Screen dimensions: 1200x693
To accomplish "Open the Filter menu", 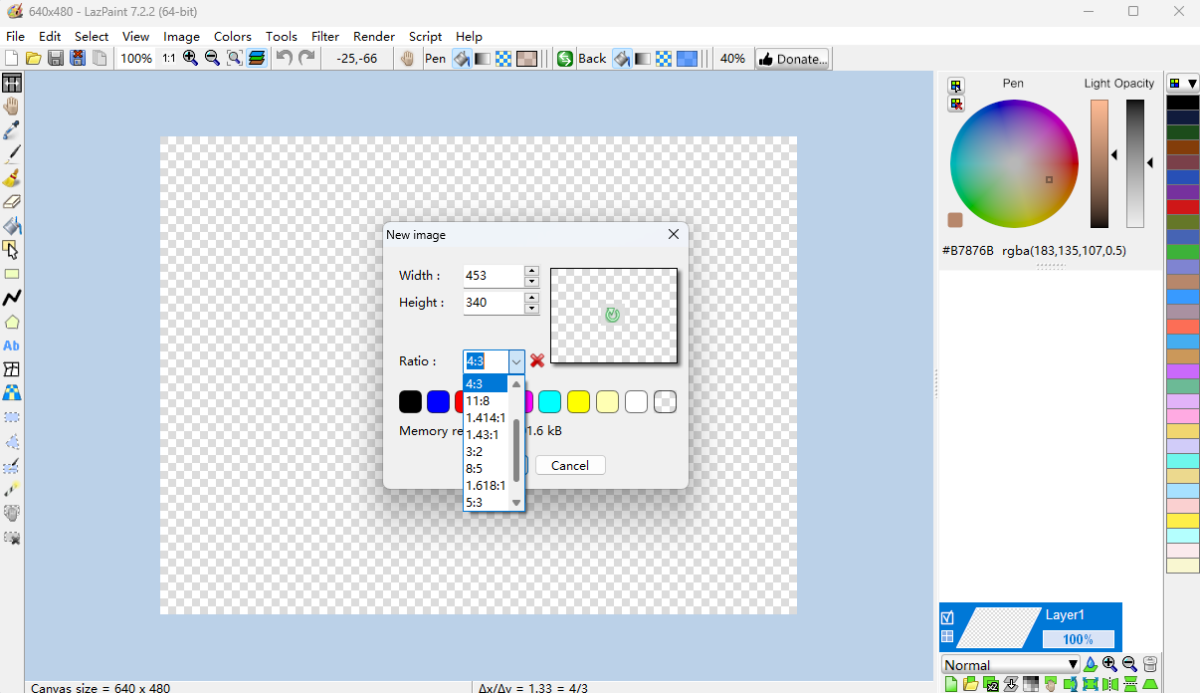I will (324, 36).
